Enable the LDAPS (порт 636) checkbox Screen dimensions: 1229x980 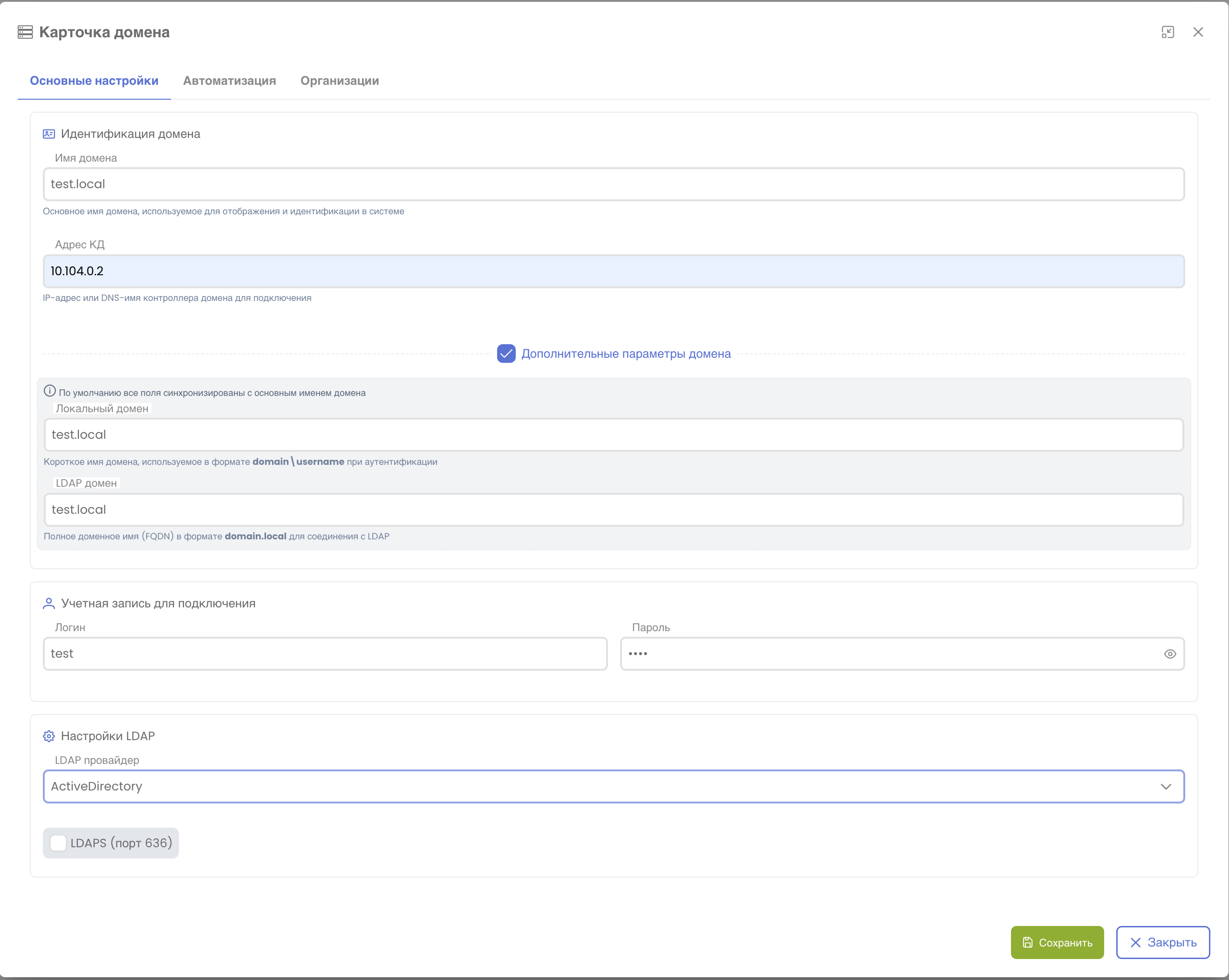(58, 843)
